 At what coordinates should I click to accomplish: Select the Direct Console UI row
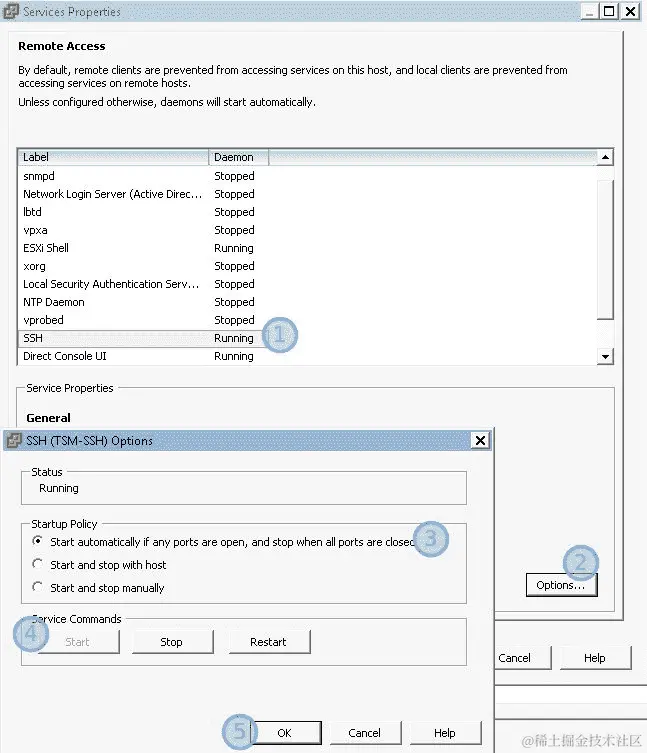pos(307,356)
